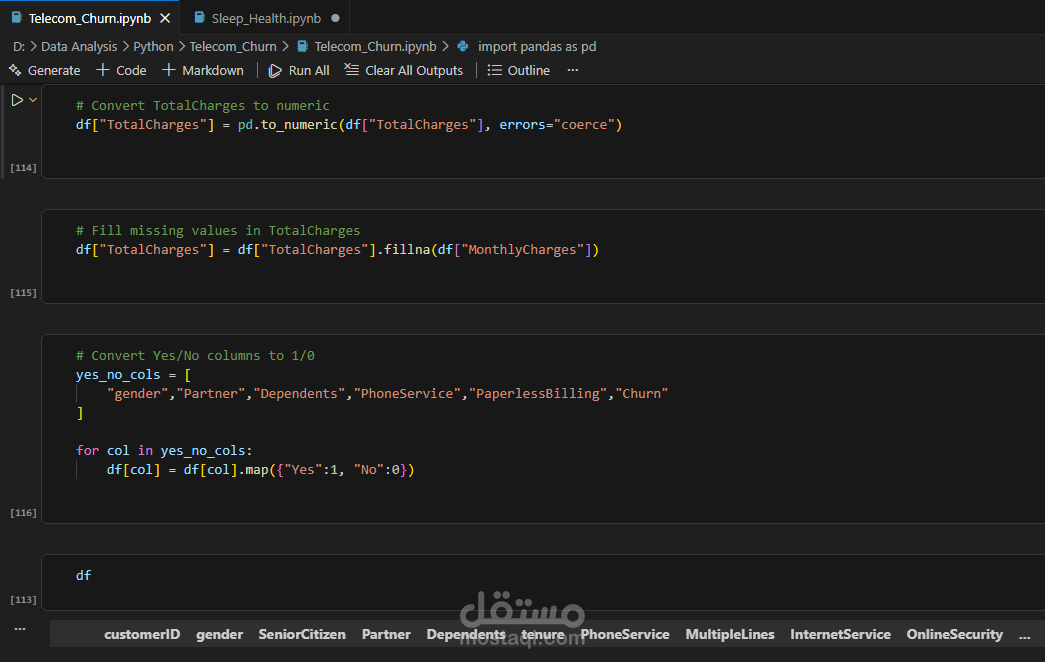Open the Telecom_Churn folder breadcrumb
1045x662 pixels.
(x=233, y=46)
